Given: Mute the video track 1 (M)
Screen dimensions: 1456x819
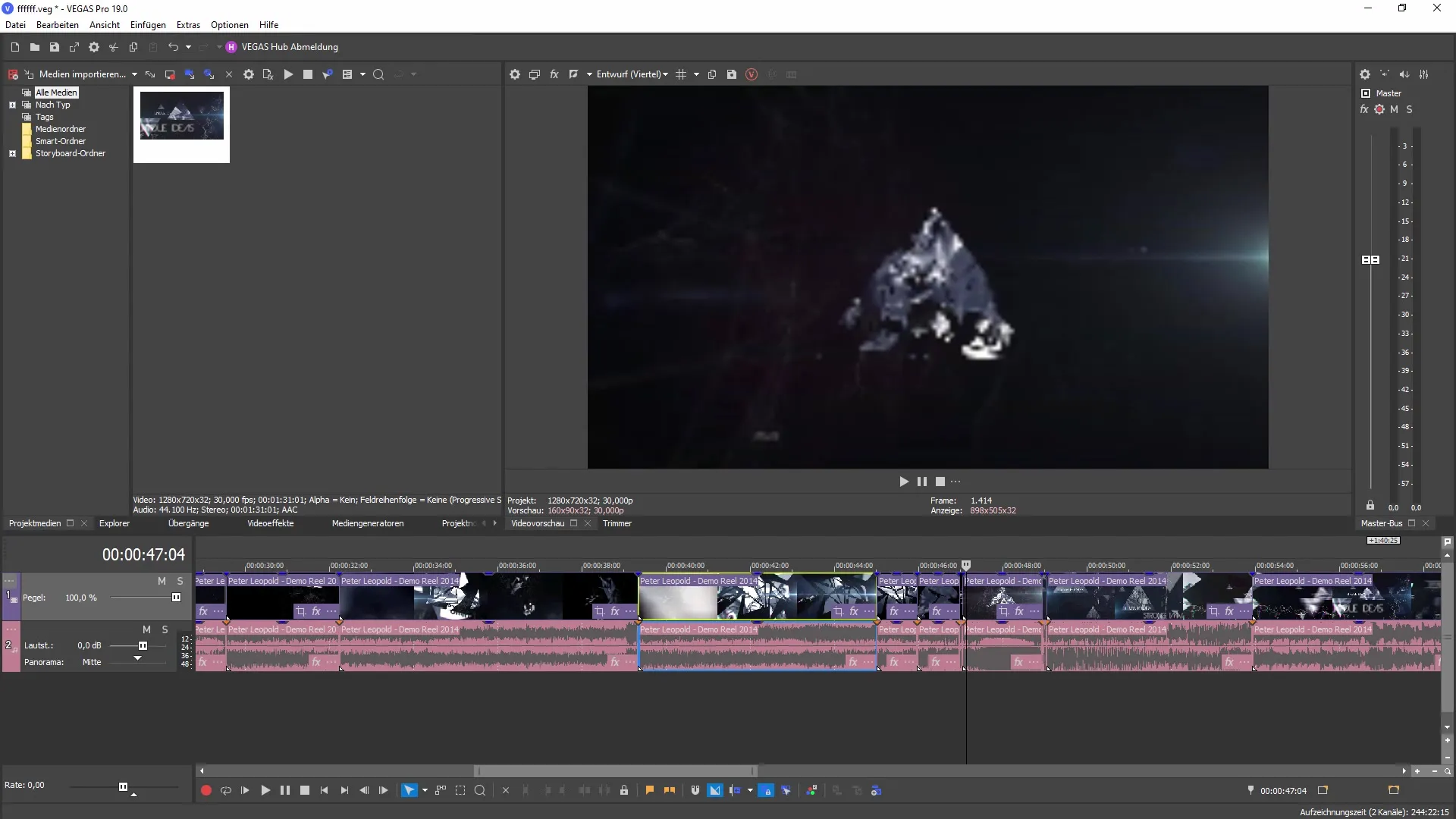Looking at the screenshot, I should 162,581.
